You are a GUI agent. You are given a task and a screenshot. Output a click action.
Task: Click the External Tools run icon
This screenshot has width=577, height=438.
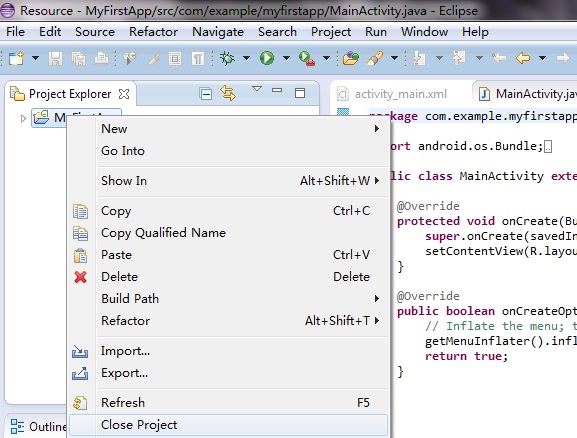[x=307, y=58]
